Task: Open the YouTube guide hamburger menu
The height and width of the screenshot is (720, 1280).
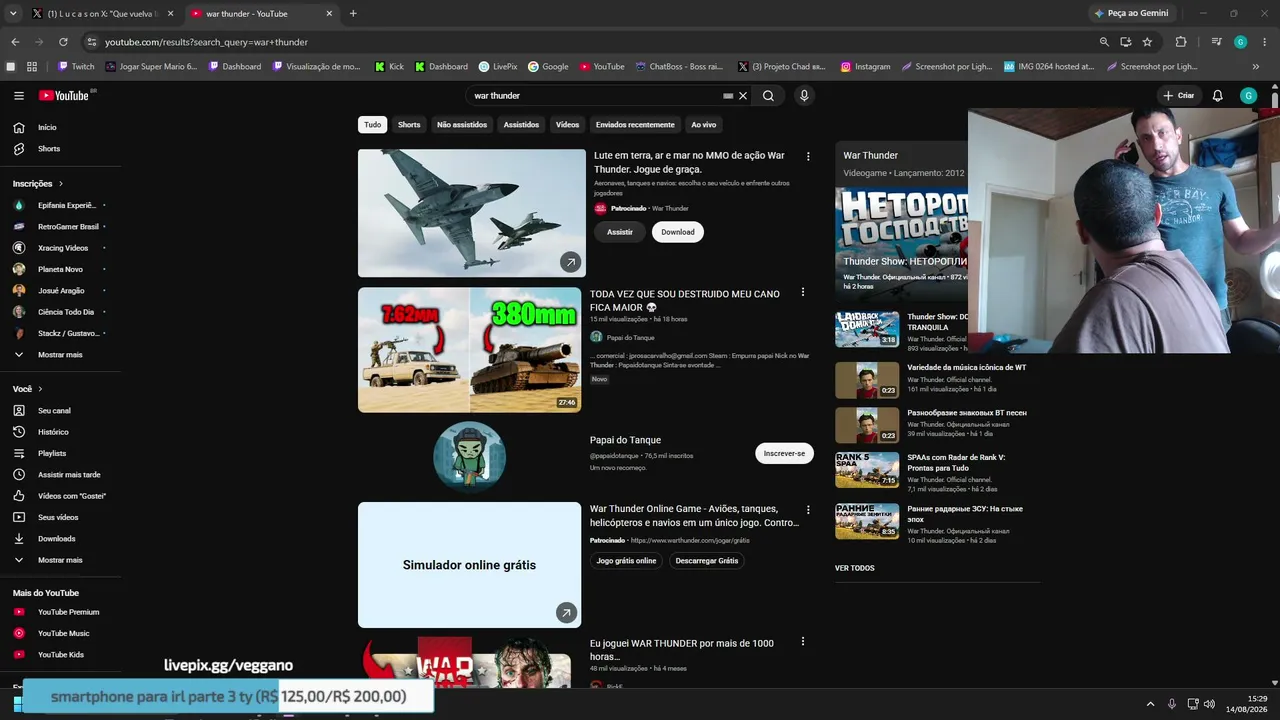Action: point(19,96)
